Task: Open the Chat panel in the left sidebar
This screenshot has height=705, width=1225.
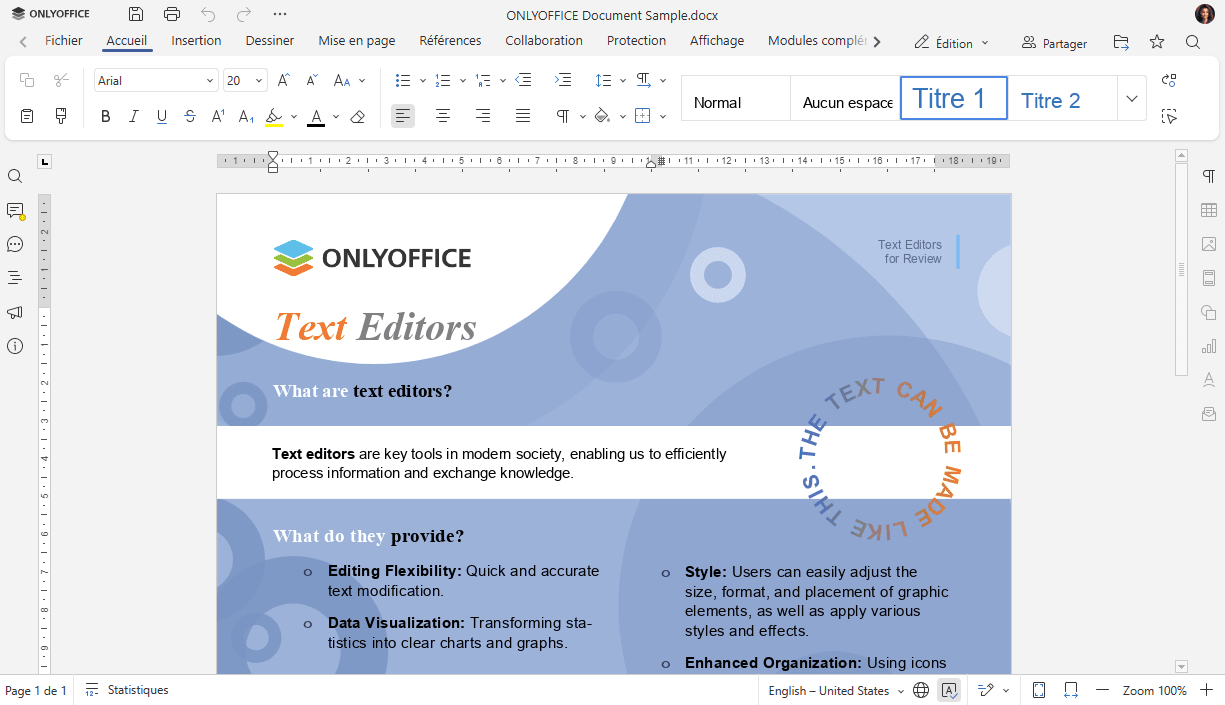Action: pyautogui.click(x=14, y=244)
